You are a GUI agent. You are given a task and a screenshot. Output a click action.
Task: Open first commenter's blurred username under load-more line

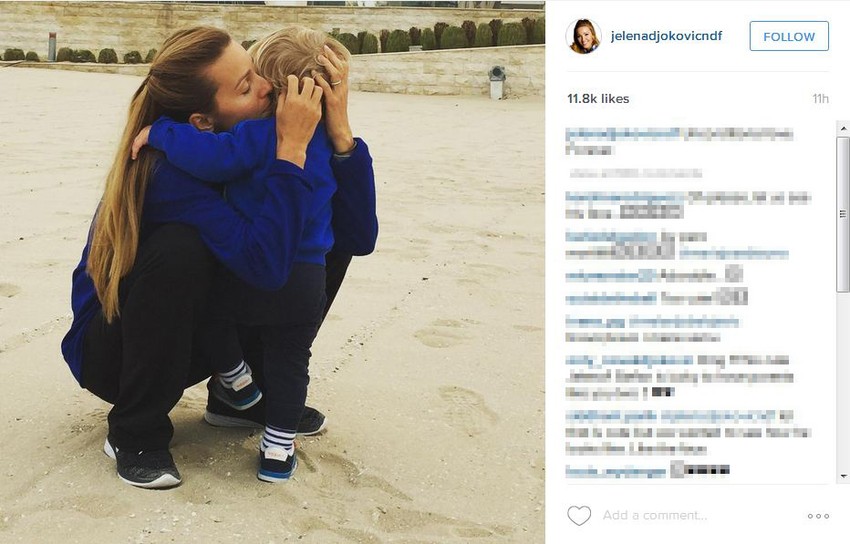[x=624, y=197]
